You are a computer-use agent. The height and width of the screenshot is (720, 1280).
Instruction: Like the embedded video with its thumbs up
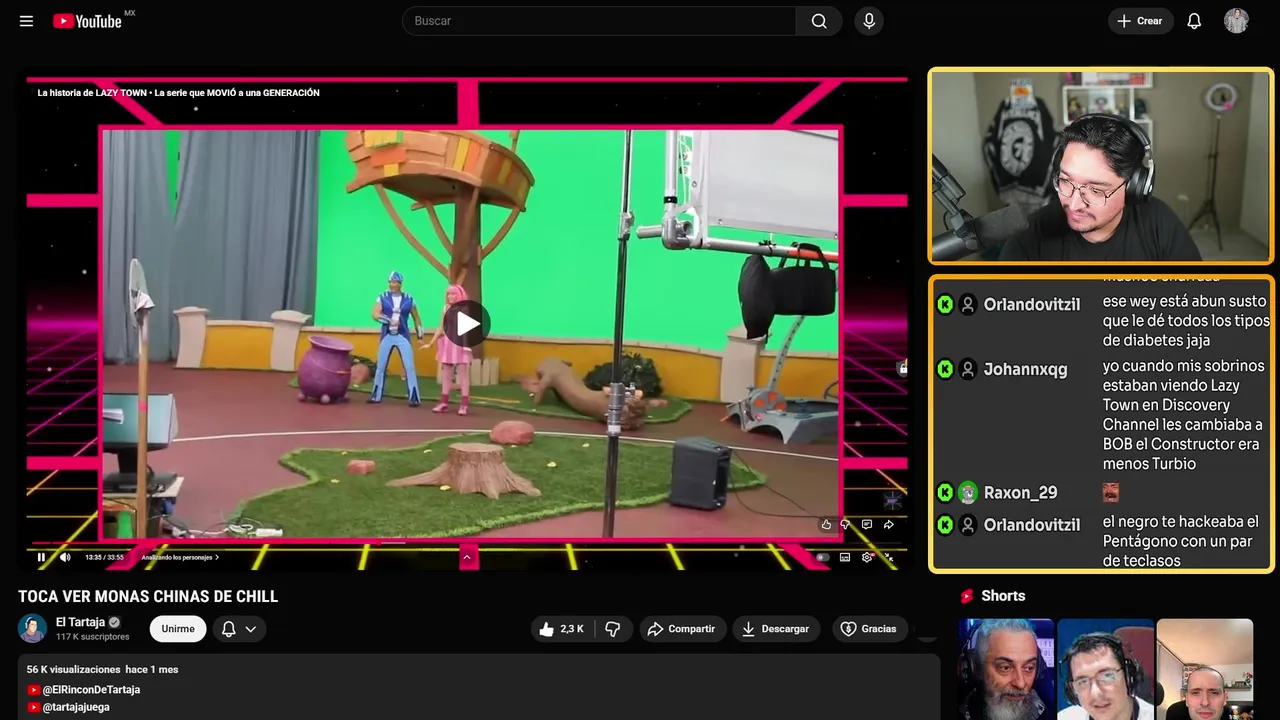click(826, 524)
